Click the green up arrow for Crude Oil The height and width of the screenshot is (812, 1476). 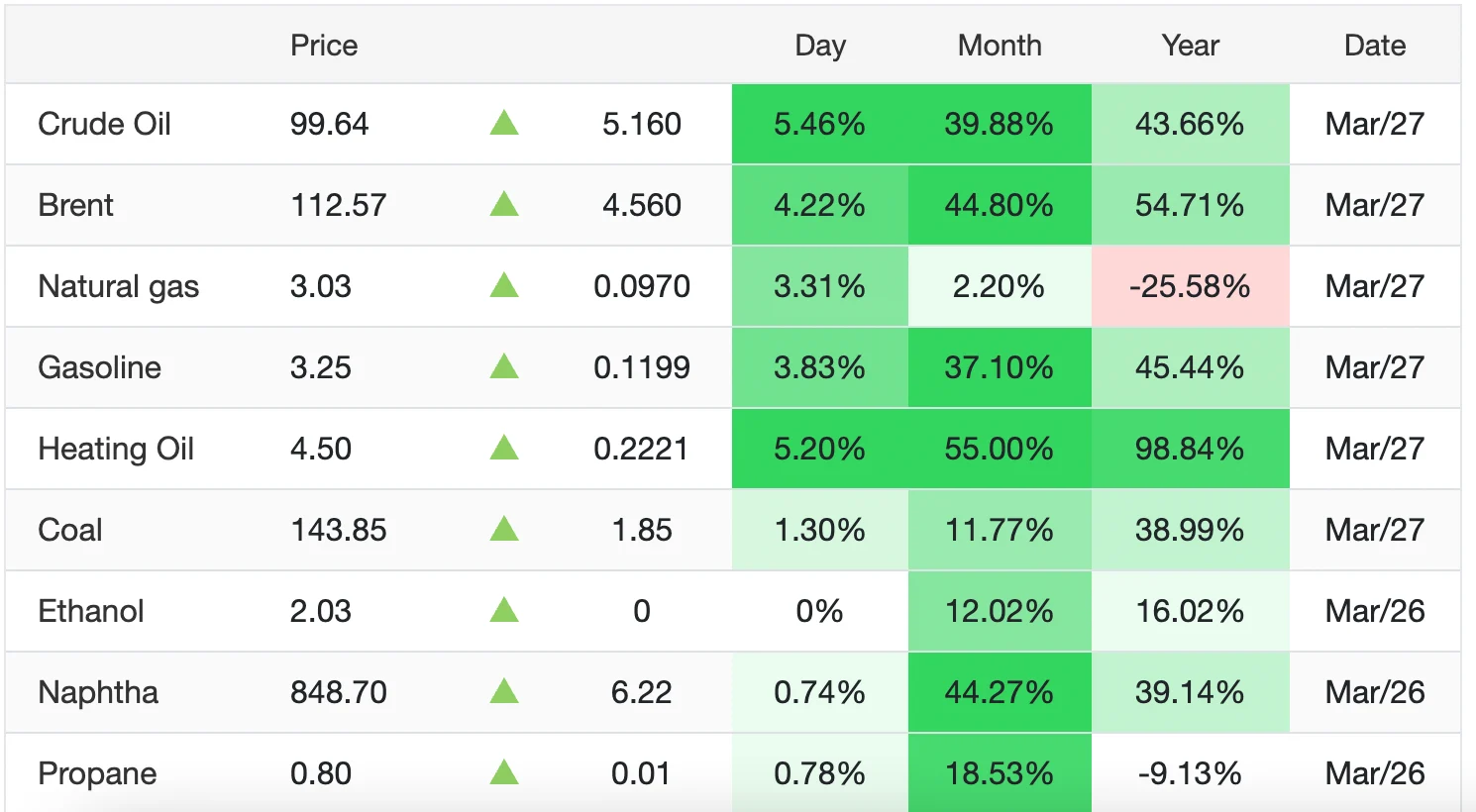click(504, 124)
